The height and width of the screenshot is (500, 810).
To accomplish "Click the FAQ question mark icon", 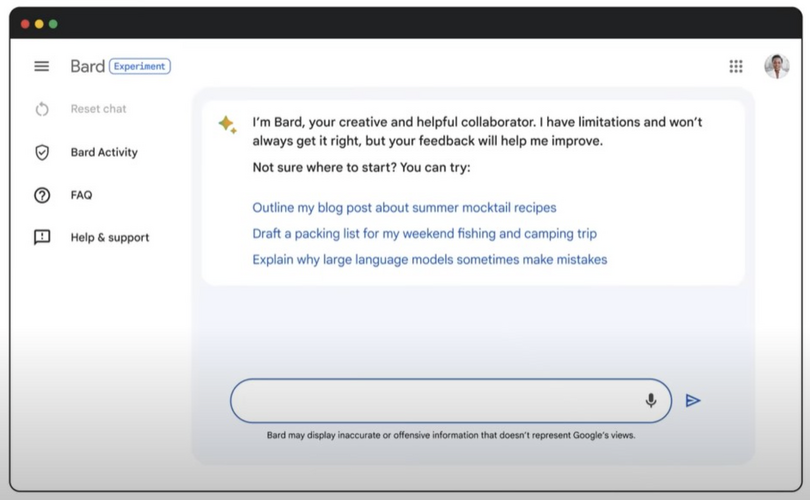I will point(42,195).
